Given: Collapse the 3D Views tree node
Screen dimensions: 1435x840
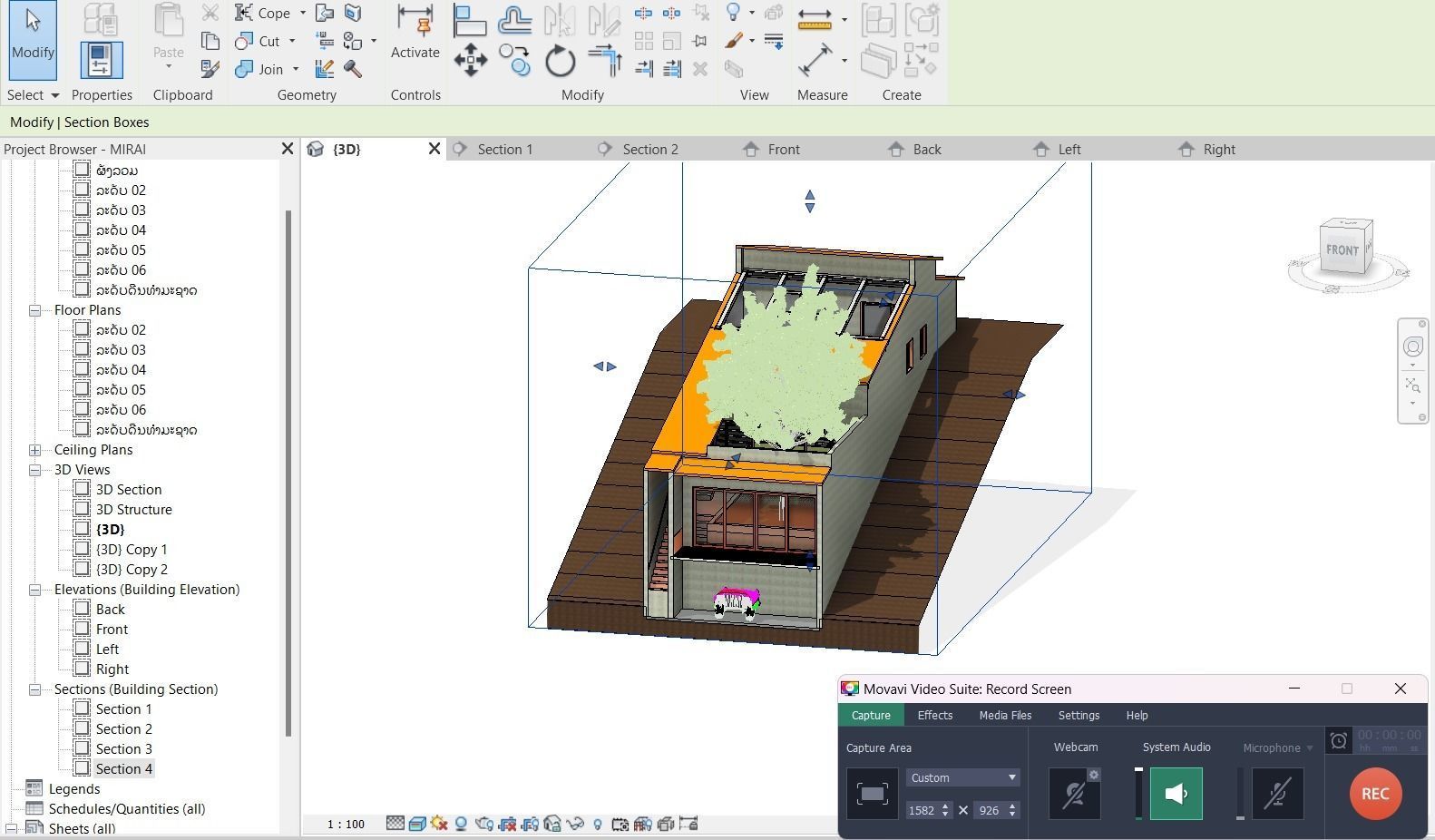Looking at the screenshot, I should point(34,470).
